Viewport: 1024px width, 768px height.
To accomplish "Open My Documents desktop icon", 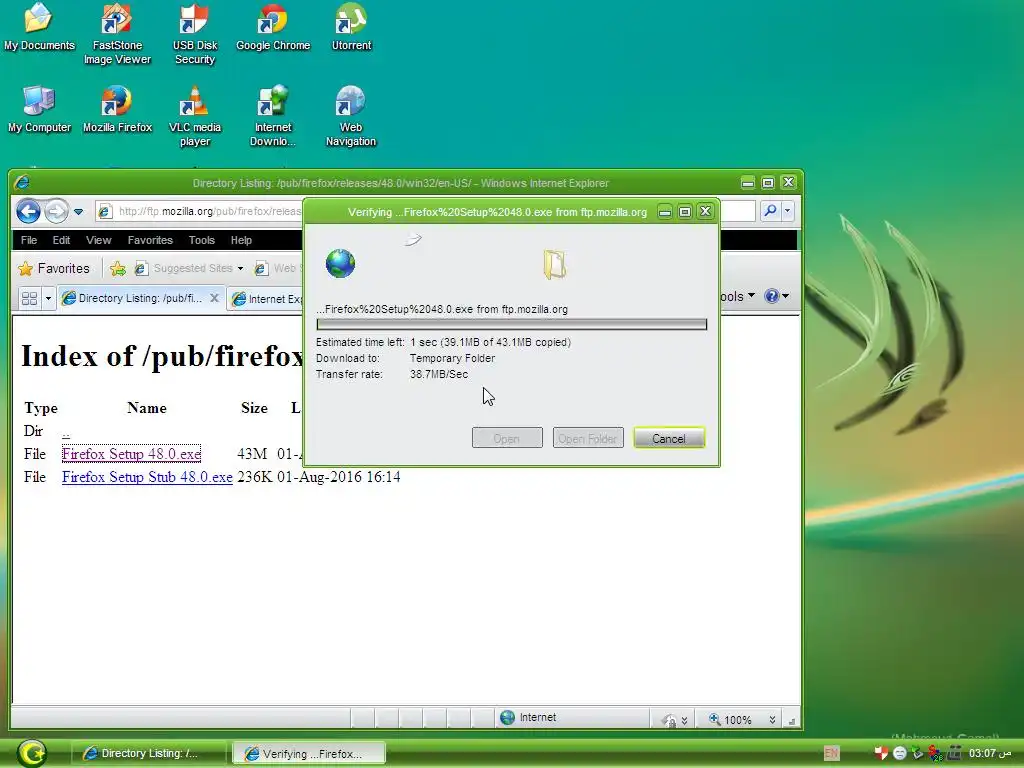I will 39,27.
